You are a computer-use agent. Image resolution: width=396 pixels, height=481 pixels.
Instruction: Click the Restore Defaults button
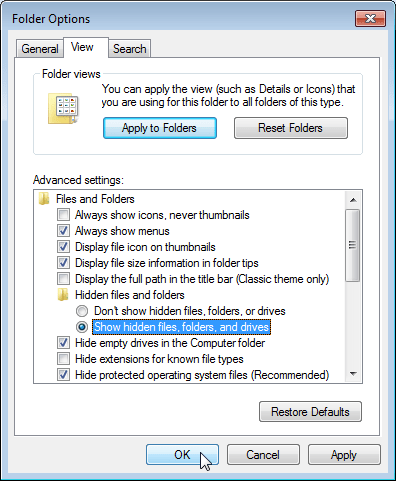pos(310,412)
